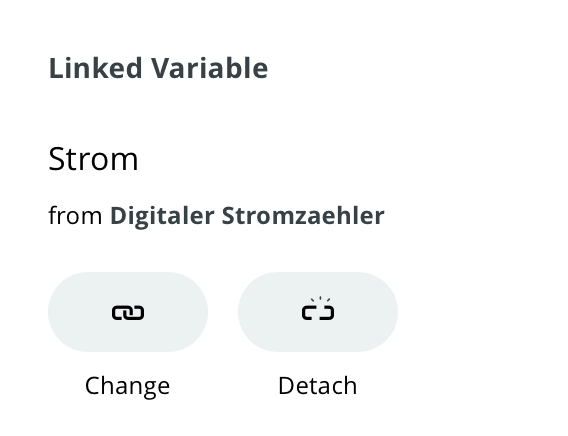Click the Detach text label
Viewport: 568px width, 436px height.
pos(318,386)
